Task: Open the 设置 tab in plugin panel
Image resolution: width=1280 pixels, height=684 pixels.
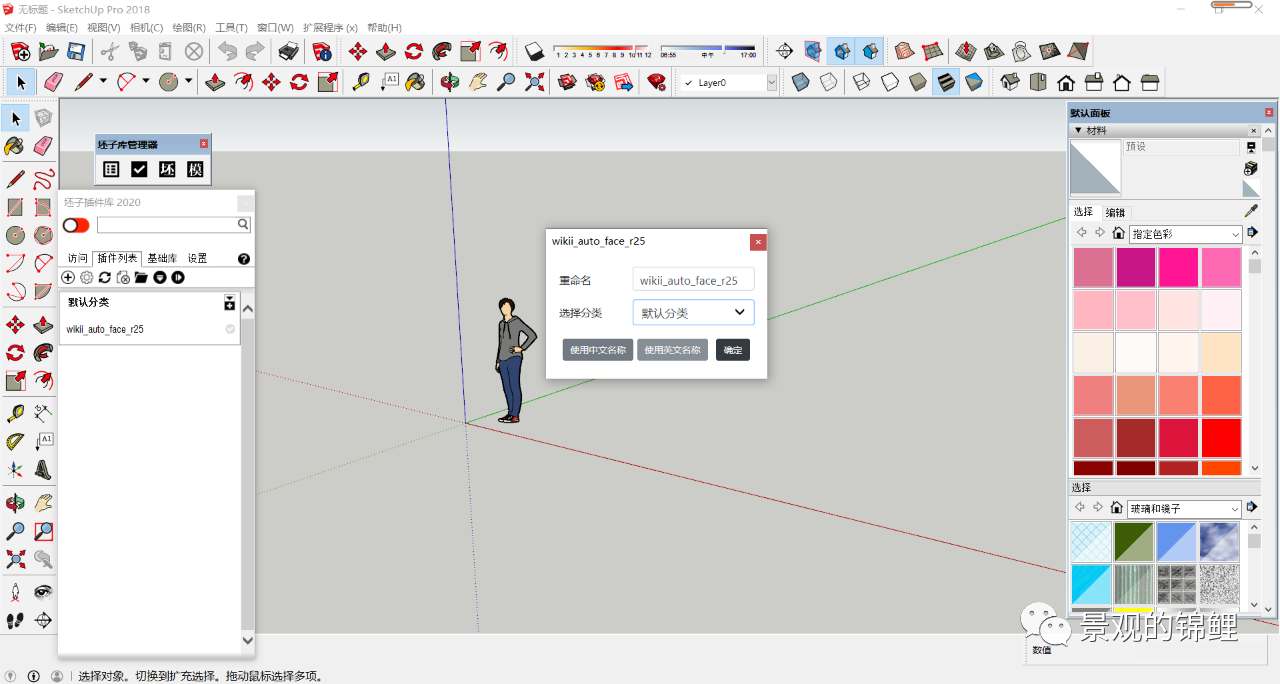Action: (x=198, y=258)
